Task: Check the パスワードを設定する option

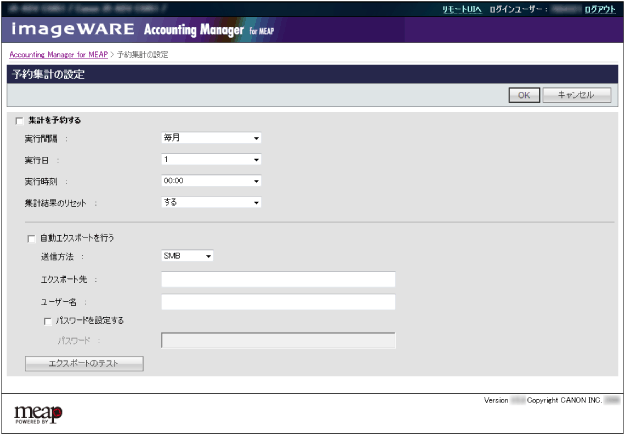Action: point(47,321)
